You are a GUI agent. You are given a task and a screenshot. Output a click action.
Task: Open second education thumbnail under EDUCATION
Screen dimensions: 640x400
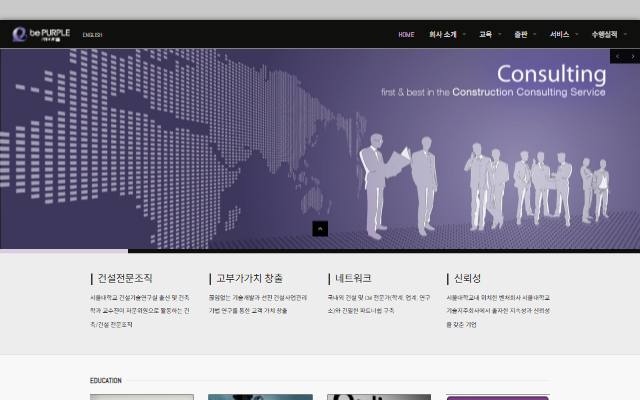(260, 397)
